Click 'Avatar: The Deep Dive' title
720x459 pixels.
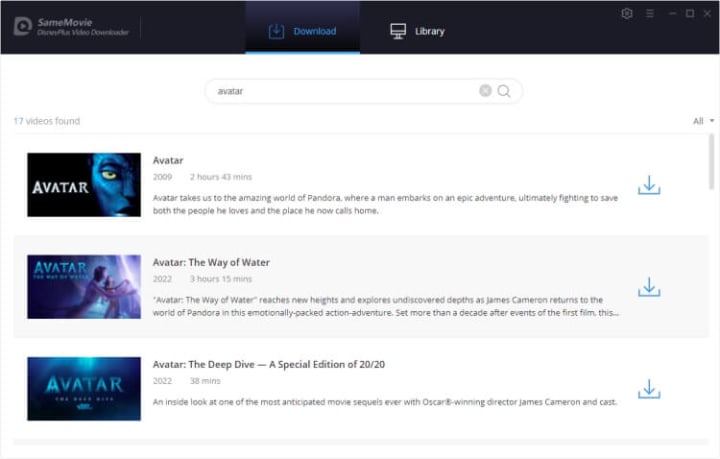pos(269,364)
